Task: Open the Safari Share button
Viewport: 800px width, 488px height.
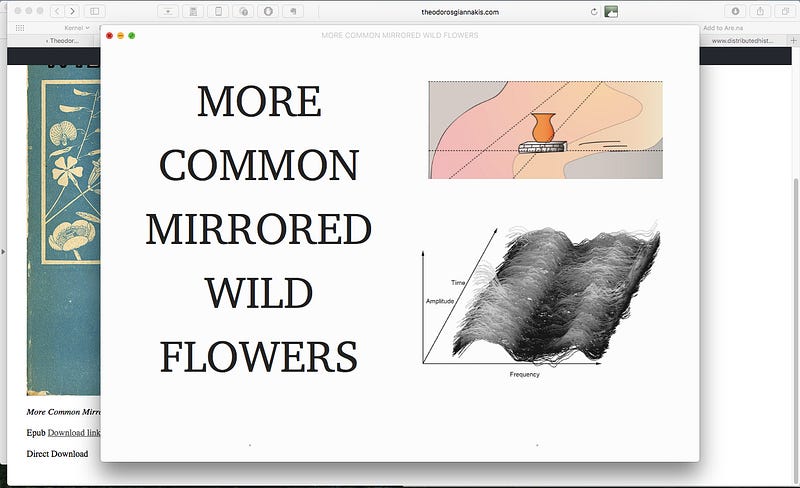Action: coord(760,11)
